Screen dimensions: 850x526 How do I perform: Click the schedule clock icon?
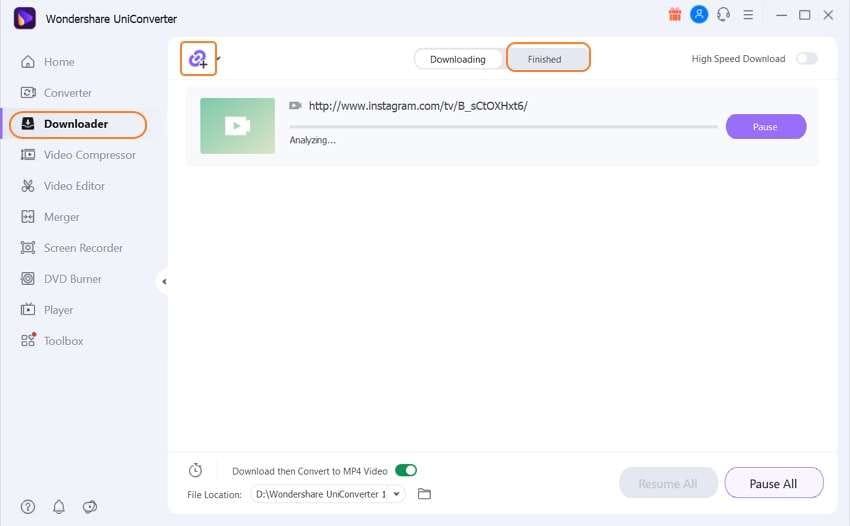[x=195, y=470]
